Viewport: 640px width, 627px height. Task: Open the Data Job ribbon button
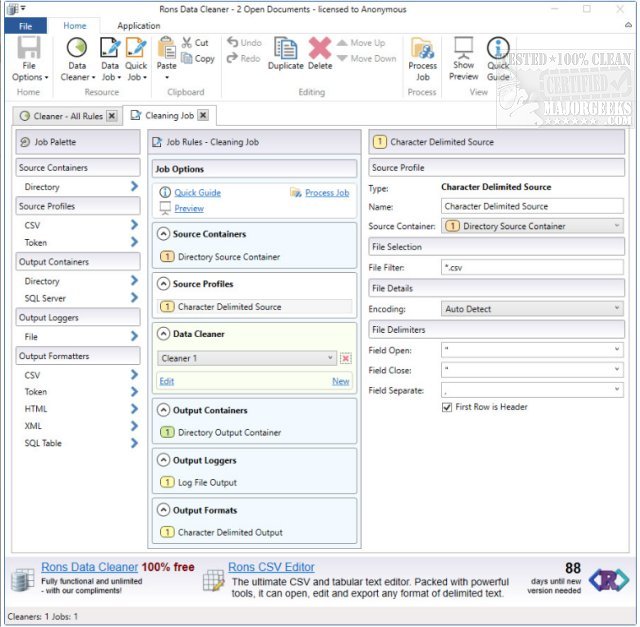click(110, 59)
